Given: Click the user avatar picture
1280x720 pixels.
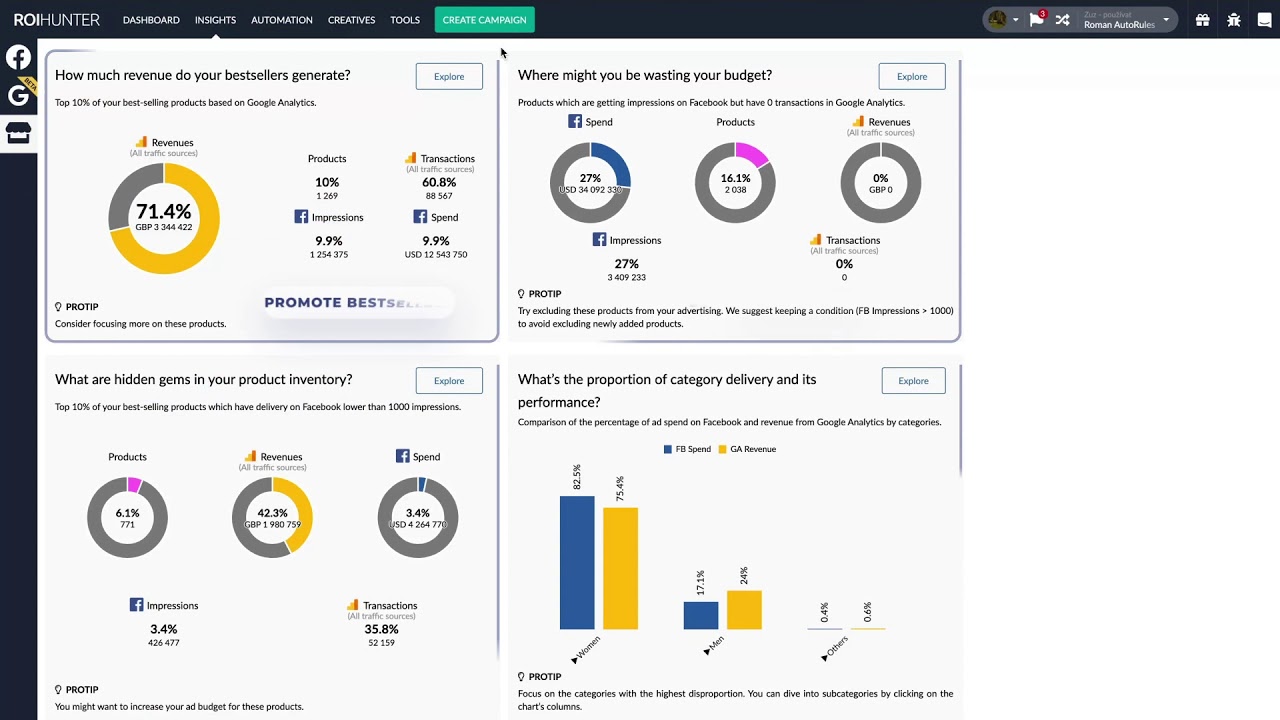Looking at the screenshot, I should click(x=997, y=19).
